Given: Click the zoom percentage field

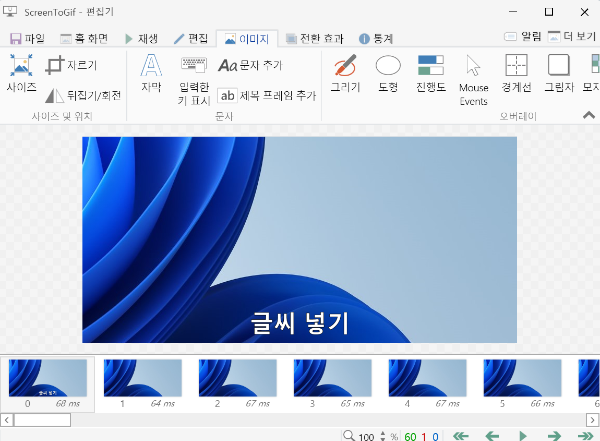Looking at the screenshot, I should pyautogui.click(x=366, y=436).
